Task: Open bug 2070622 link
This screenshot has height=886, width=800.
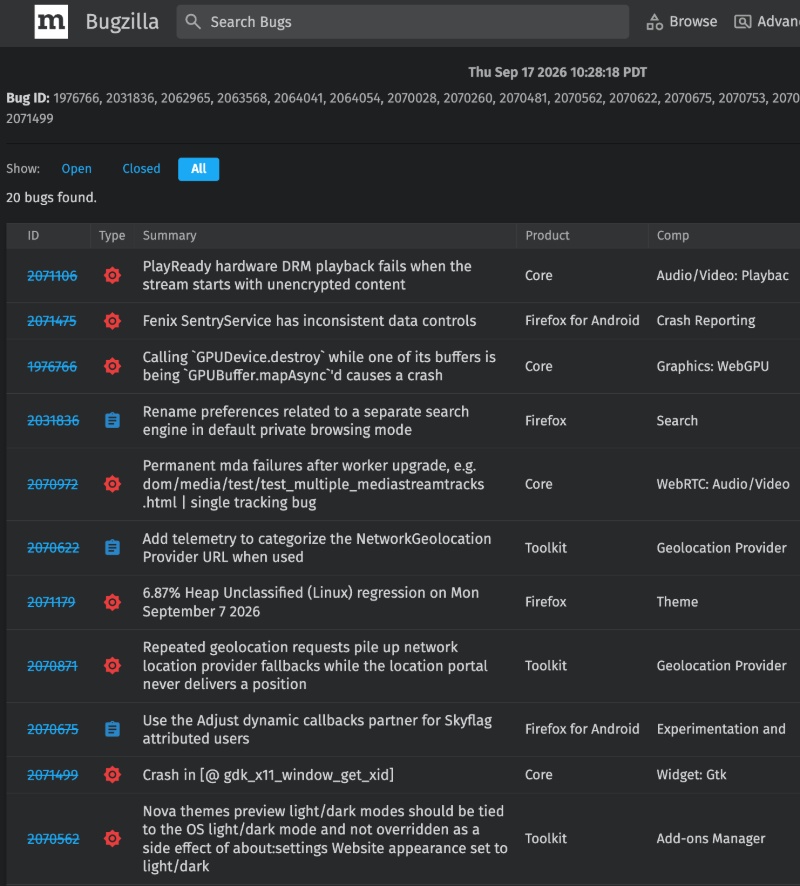Action: (53, 548)
